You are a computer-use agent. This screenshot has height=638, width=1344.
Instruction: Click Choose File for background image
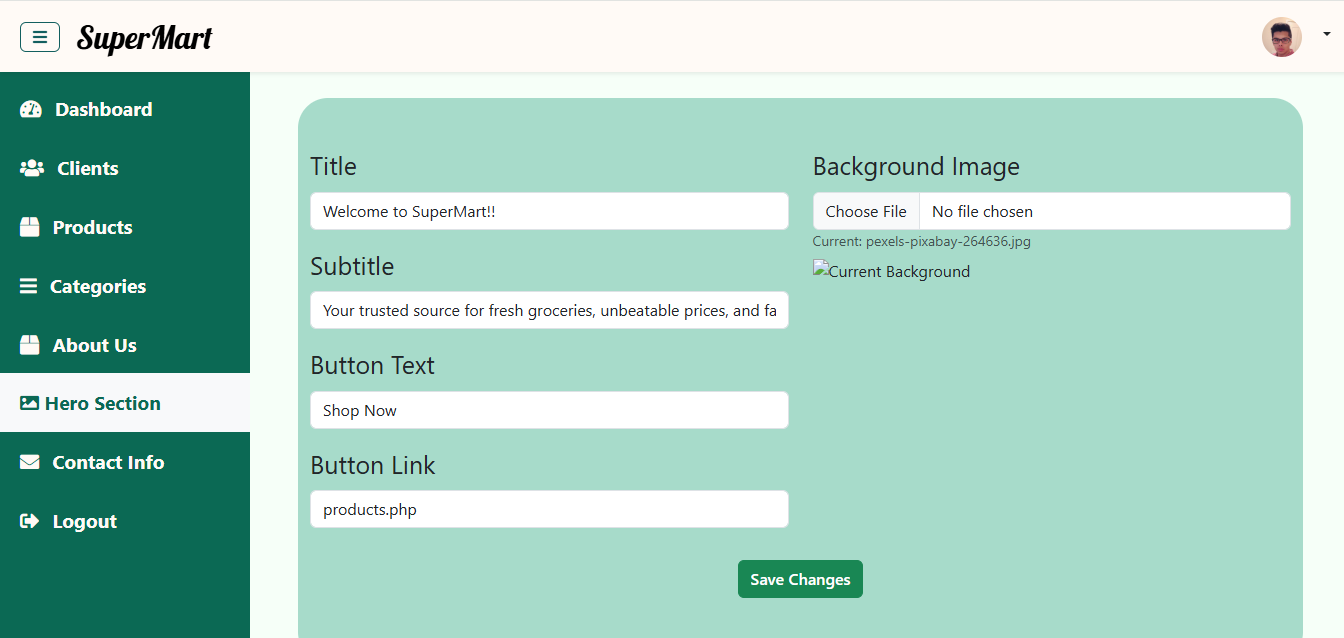[x=866, y=212]
